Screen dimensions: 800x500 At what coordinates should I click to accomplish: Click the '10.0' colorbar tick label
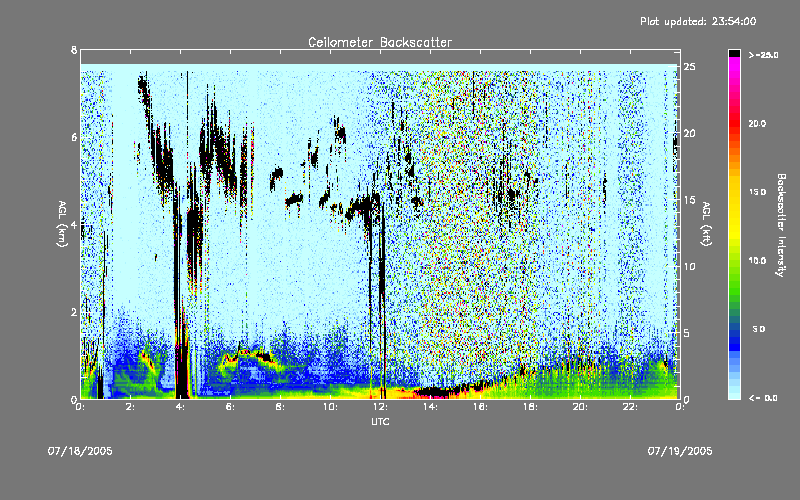click(757, 261)
